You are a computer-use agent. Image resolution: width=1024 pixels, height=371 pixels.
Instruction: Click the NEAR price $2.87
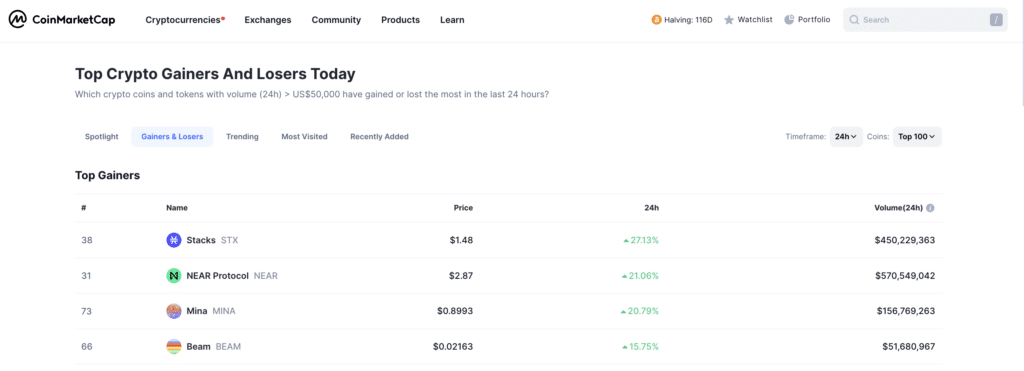pos(461,276)
